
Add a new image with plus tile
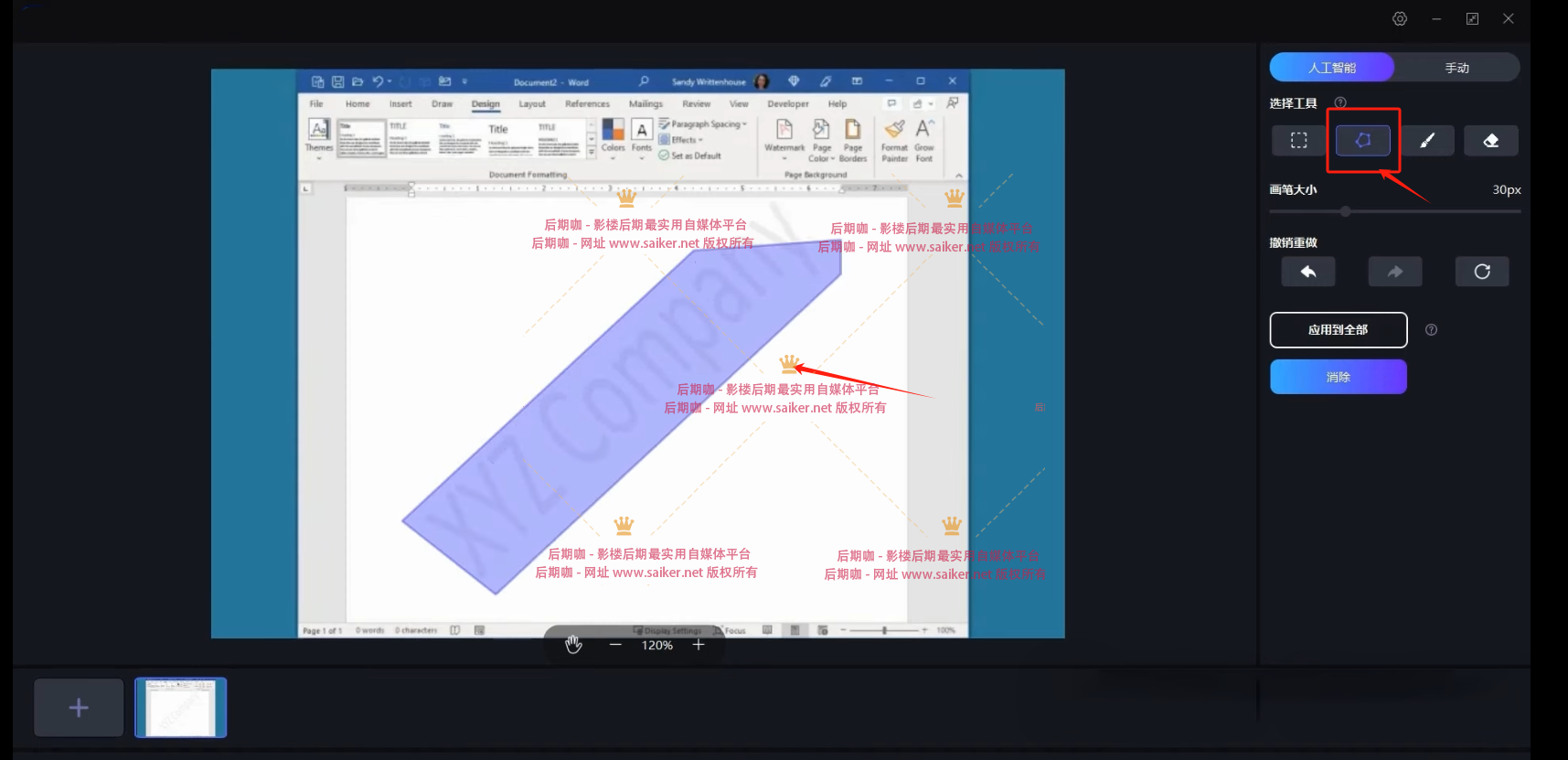click(x=79, y=707)
